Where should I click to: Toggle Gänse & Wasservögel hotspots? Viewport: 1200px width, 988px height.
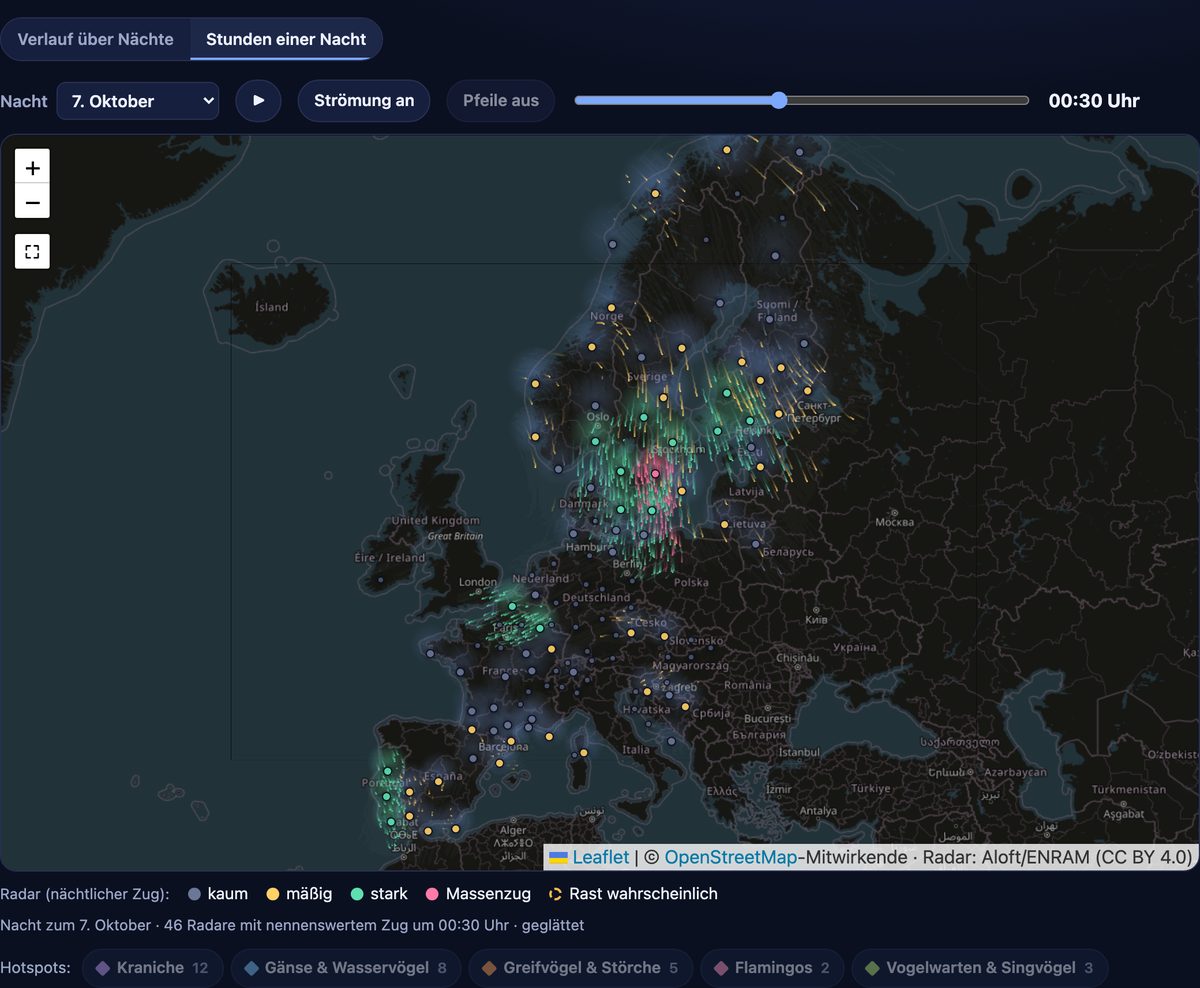346,968
